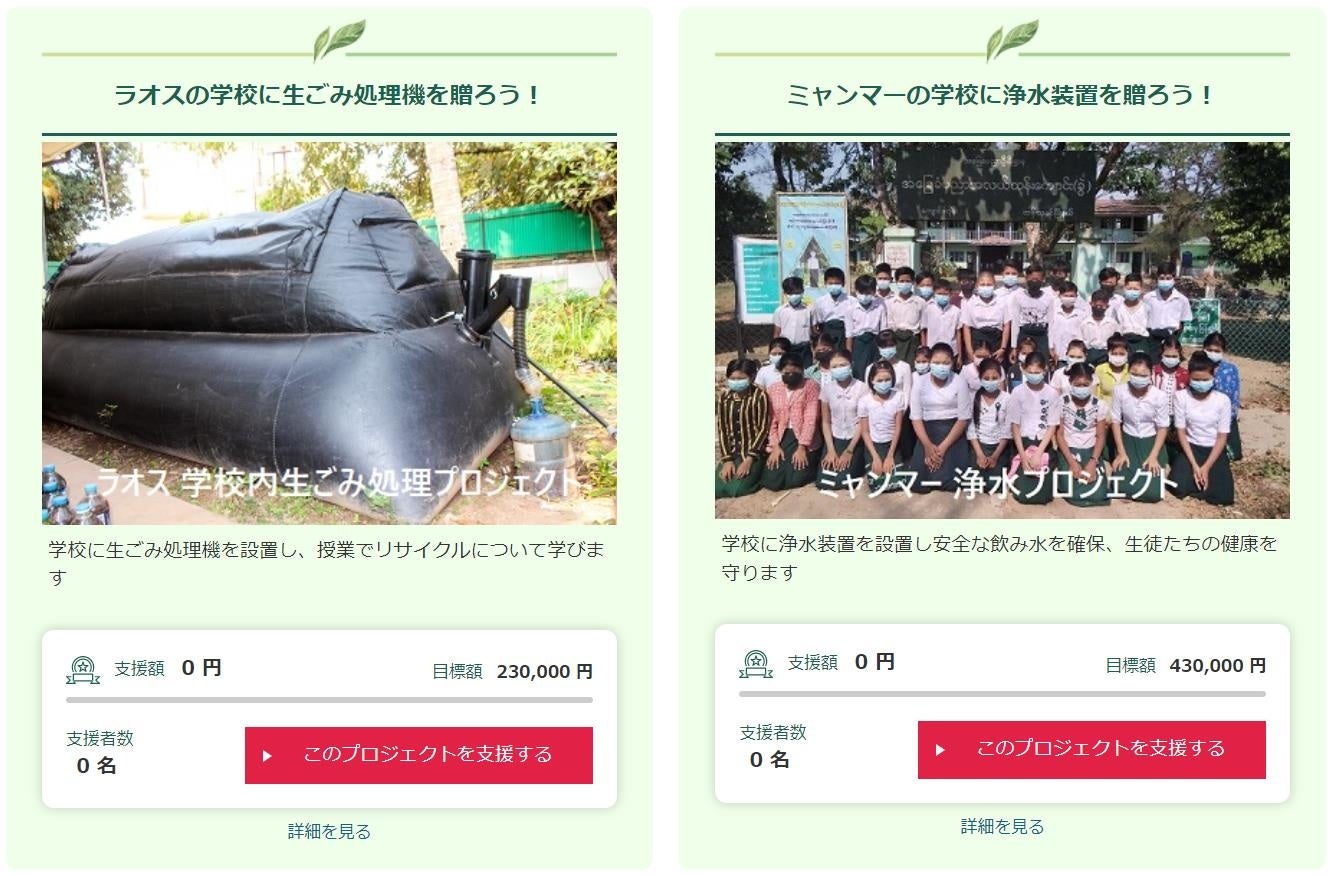Click the Laos project description text
The image size is (1331, 876).
(x=327, y=563)
